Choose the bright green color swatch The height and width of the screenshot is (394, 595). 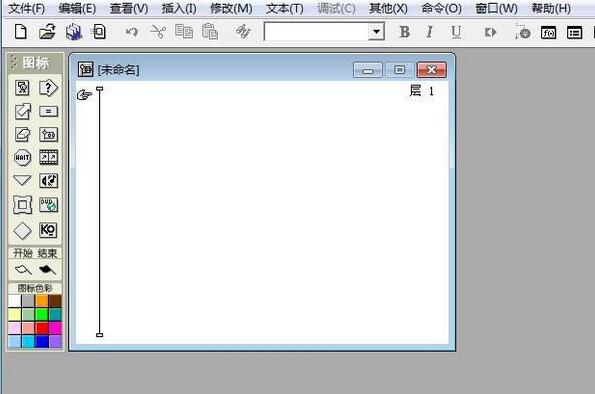(42, 315)
